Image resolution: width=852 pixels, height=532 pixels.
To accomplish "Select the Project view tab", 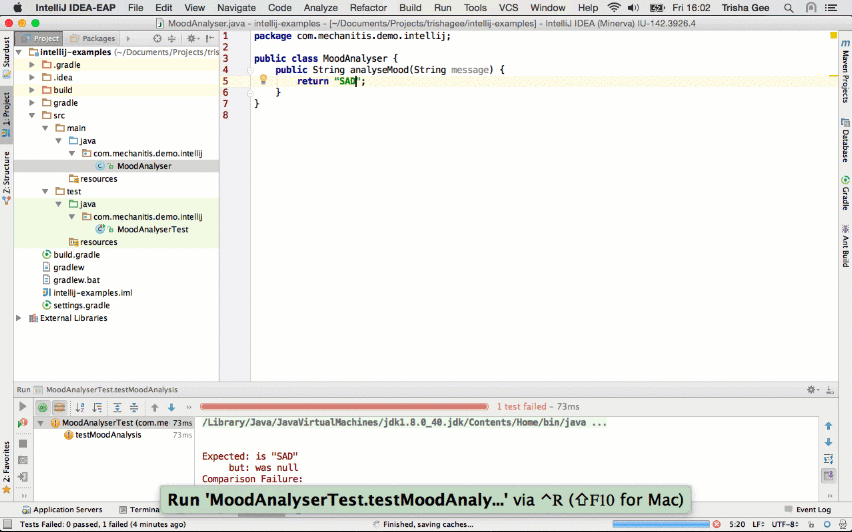I will tap(39, 39).
